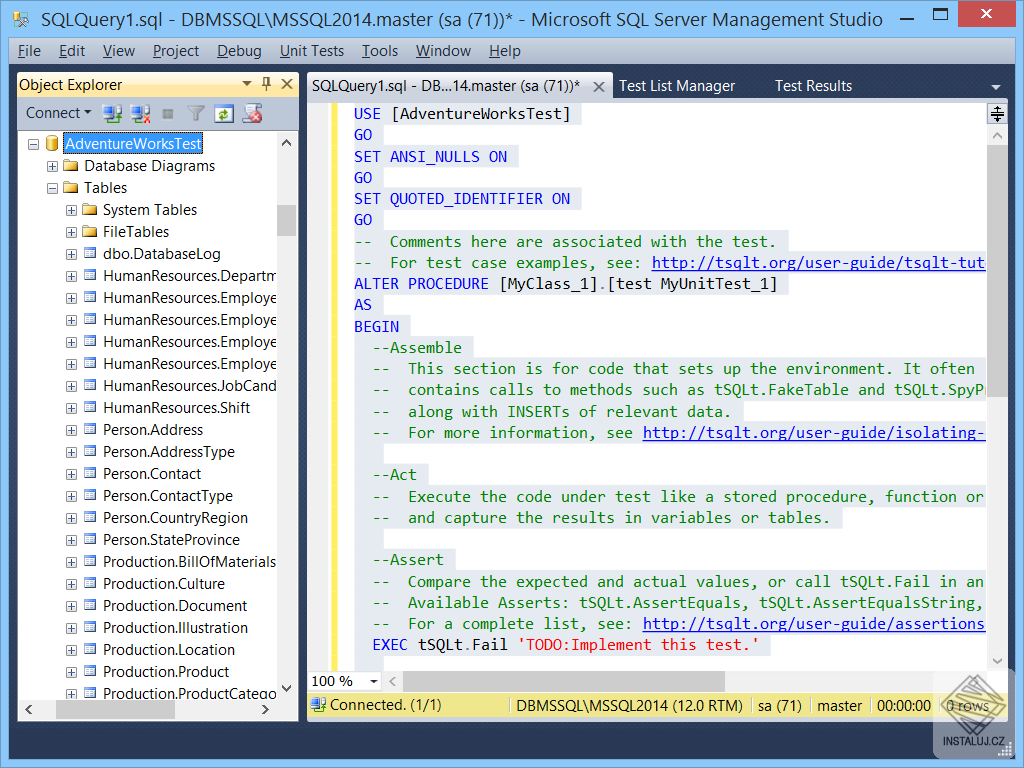
Task: Click the Person.ContactType table icon
Action: pyautogui.click(x=90, y=496)
